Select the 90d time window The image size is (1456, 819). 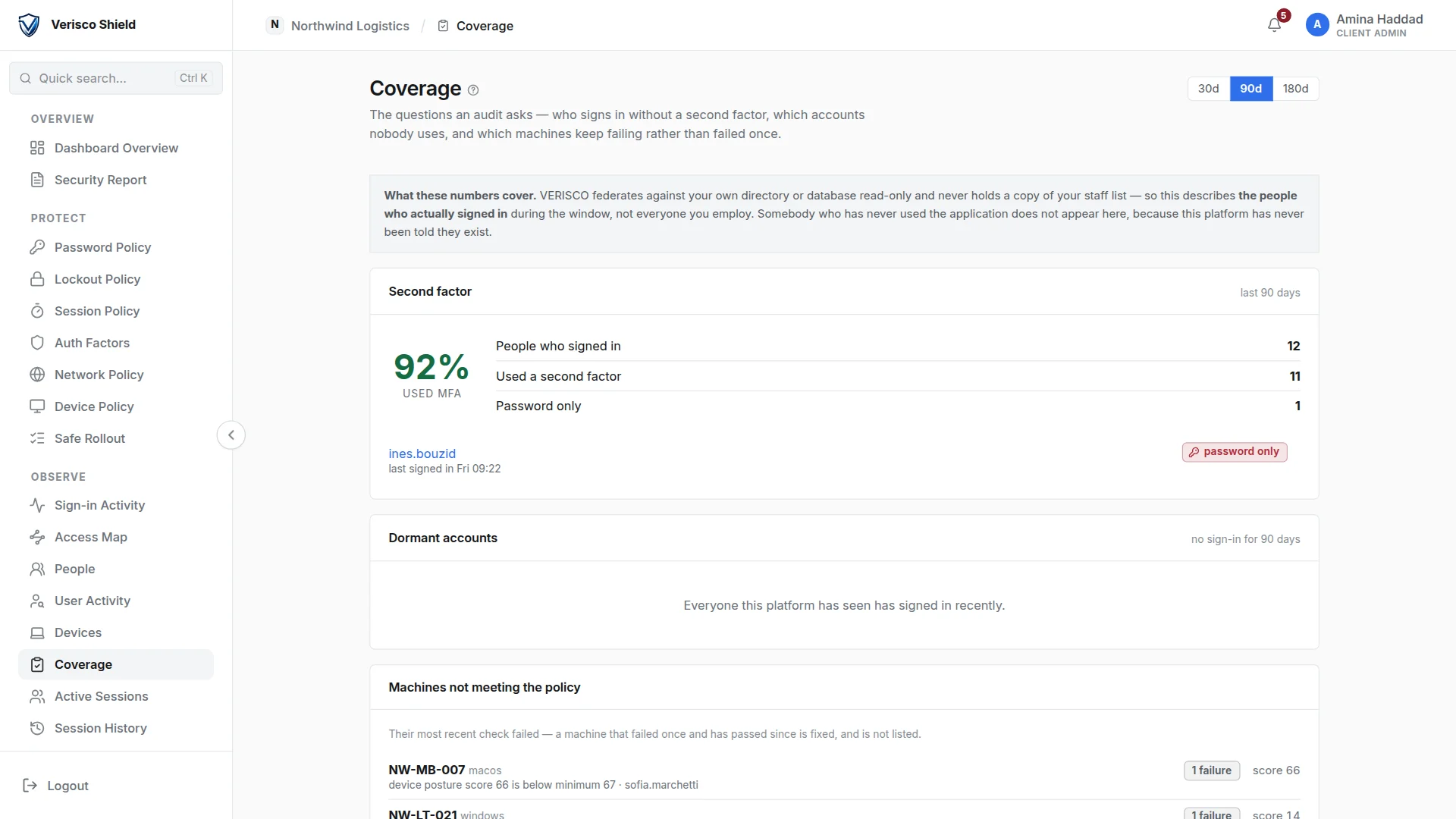pyautogui.click(x=1250, y=89)
